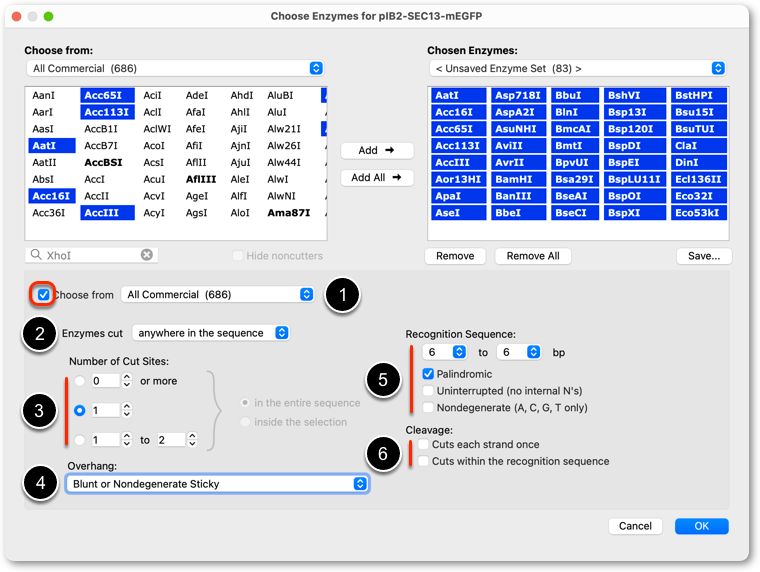760x572 pixels.
Task: Select the exactly 1 cut site radio button
Action: 80,411
